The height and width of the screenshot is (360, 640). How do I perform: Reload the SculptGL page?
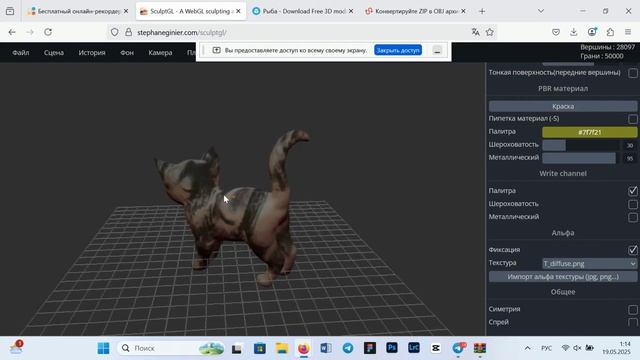48,32
